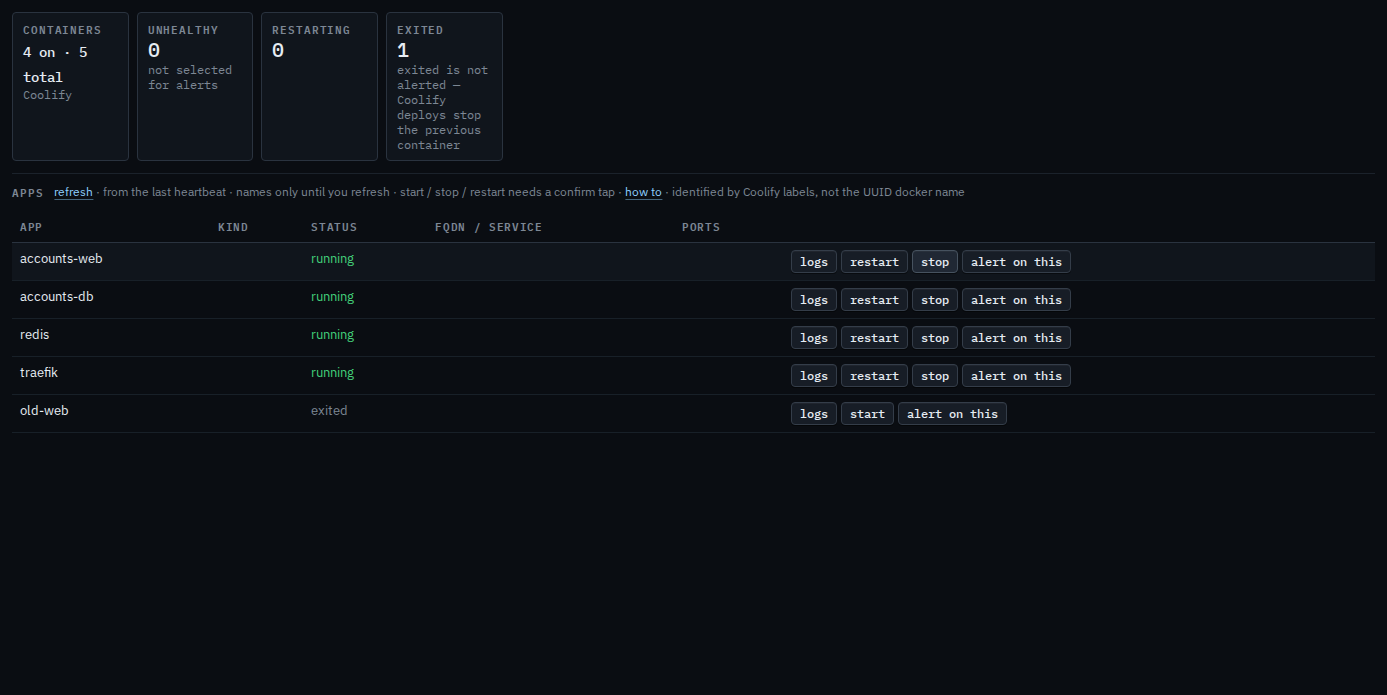Stop the traefik container
Screen dimensions: 1387x695
tap(935, 376)
